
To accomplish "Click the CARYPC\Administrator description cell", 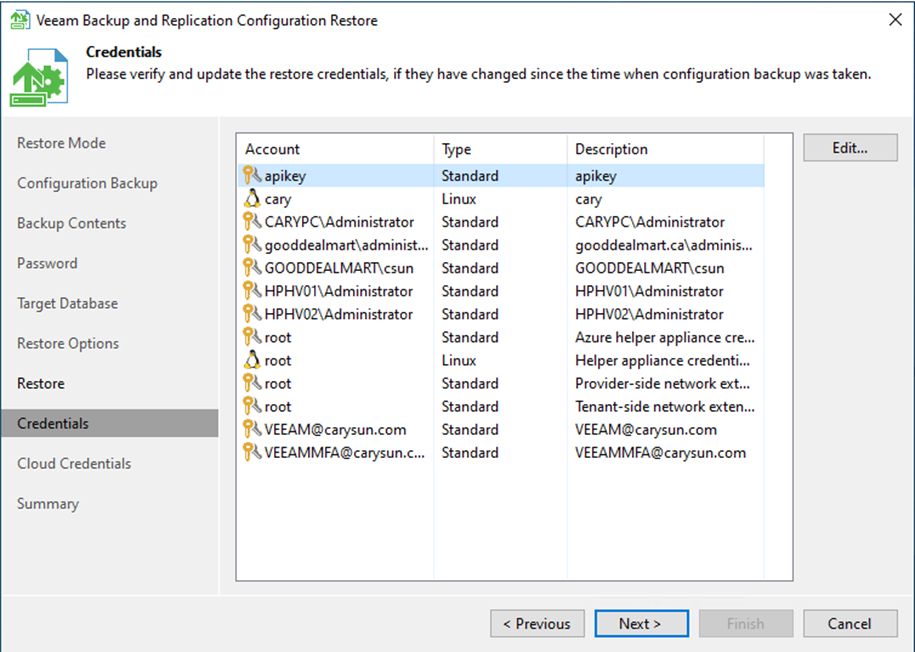I will pos(650,222).
